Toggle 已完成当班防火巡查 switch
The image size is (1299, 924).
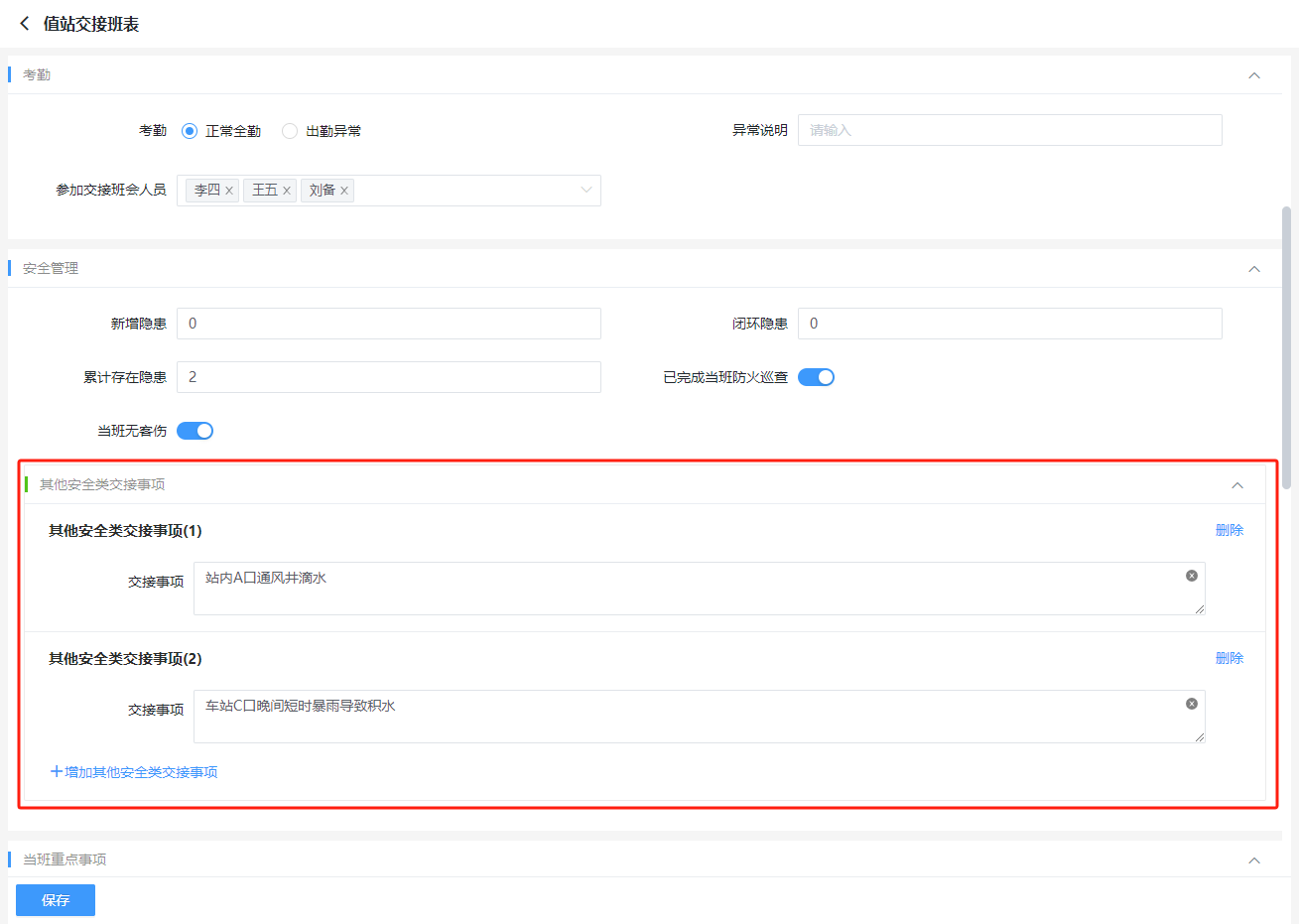[816, 377]
